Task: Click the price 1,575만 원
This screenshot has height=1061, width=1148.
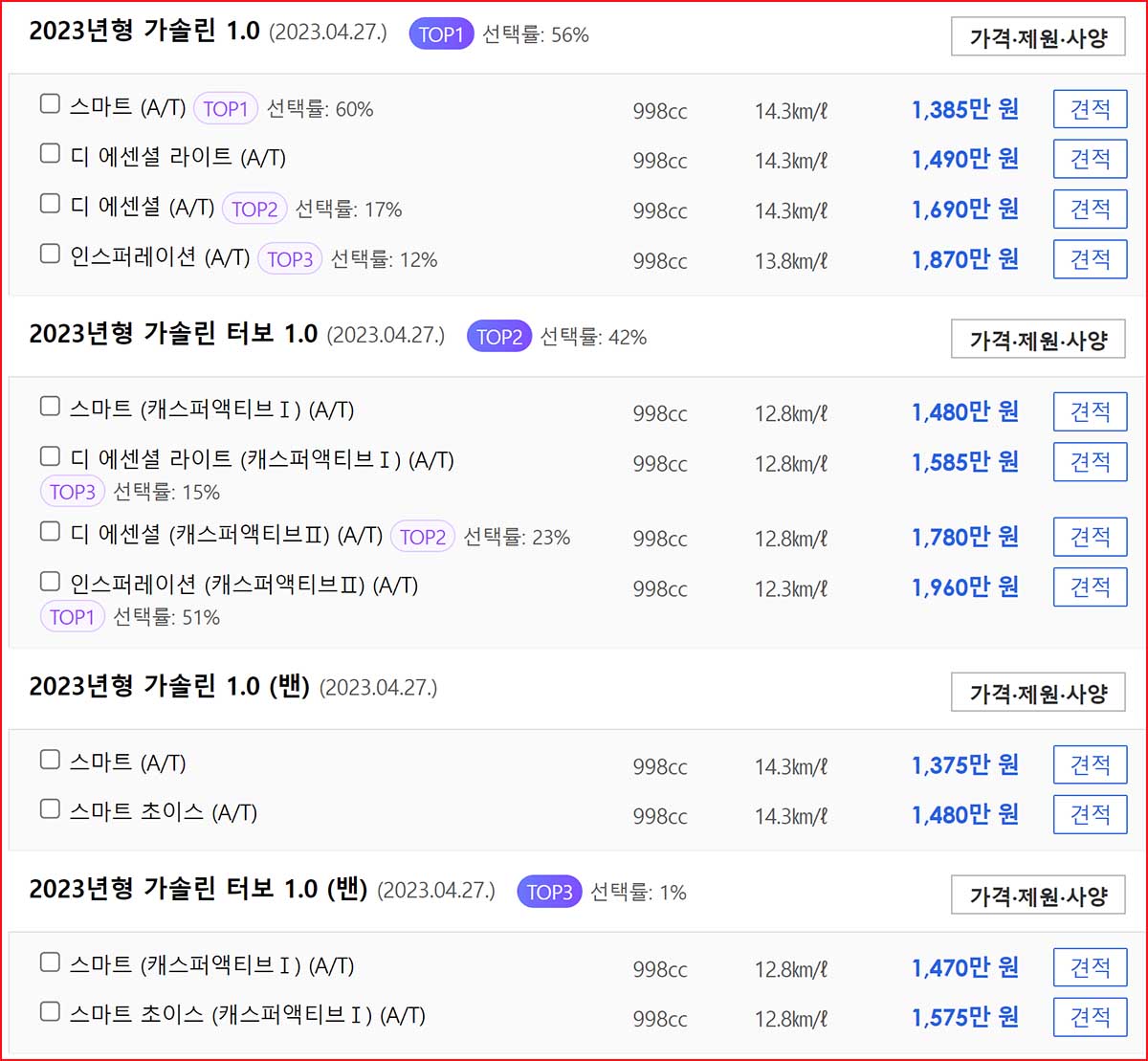Action: (x=965, y=1017)
